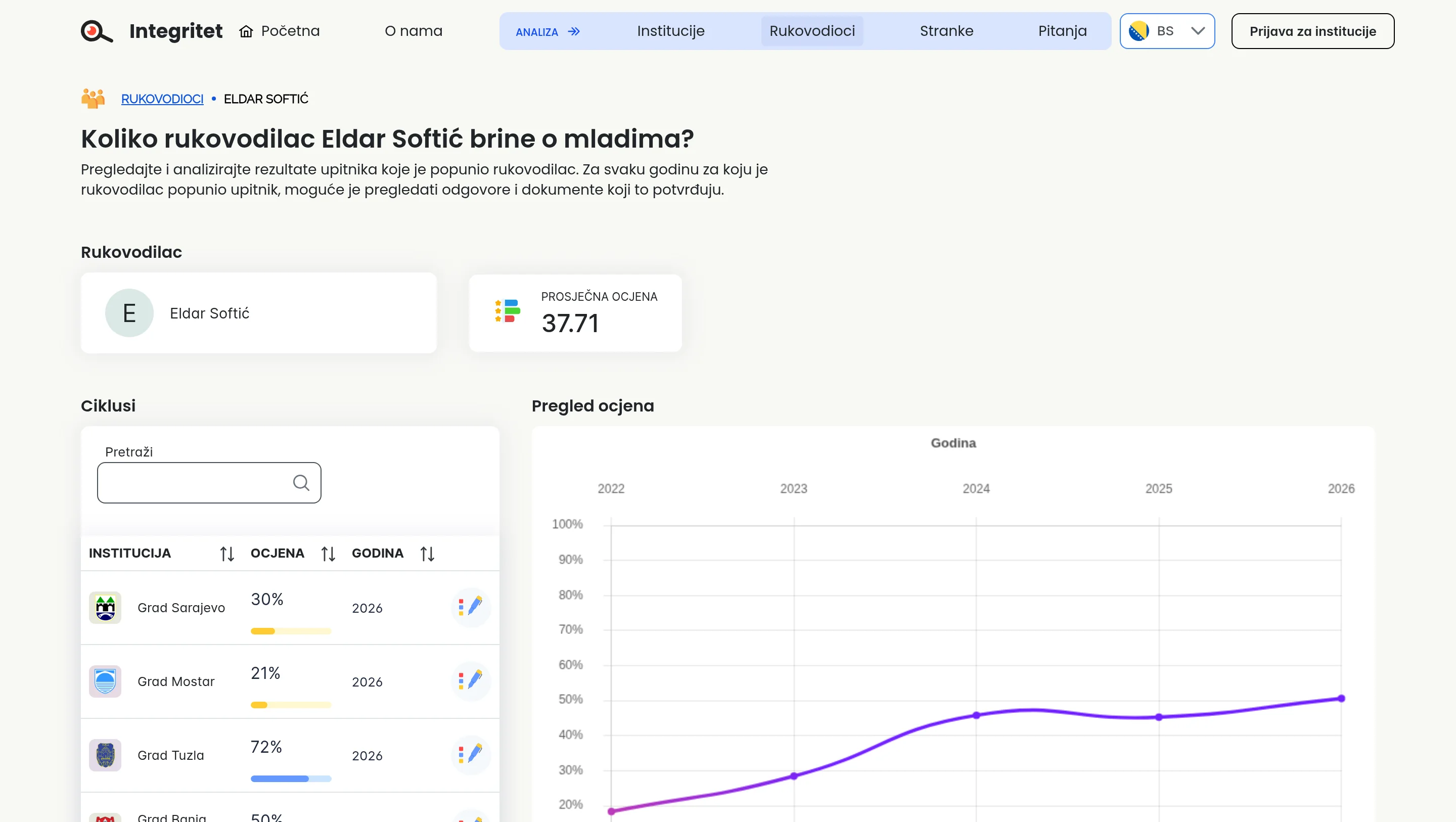This screenshot has height=822, width=1456.
Task: Focus the Pretraži search input field
Action: [209, 483]
